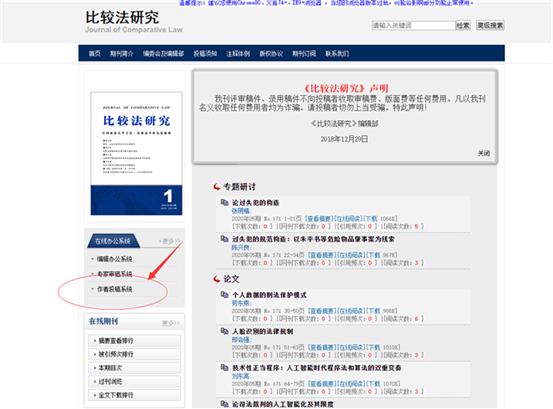Open 期刊简介 navigation item

pyautogui.click(x=122, y=54)
